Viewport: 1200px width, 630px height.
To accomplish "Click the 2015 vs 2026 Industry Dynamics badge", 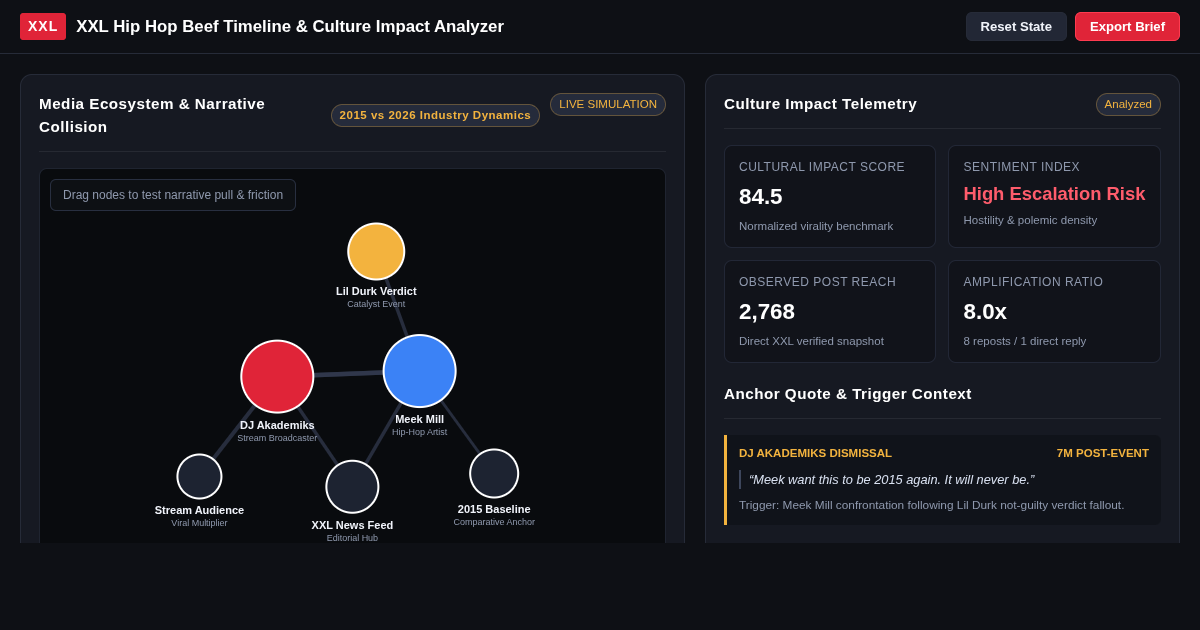I will pos(435,115).
